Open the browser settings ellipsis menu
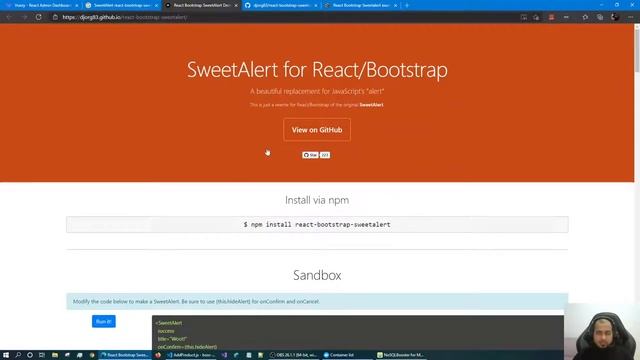The image size is (640, 360). coord(631,17)
